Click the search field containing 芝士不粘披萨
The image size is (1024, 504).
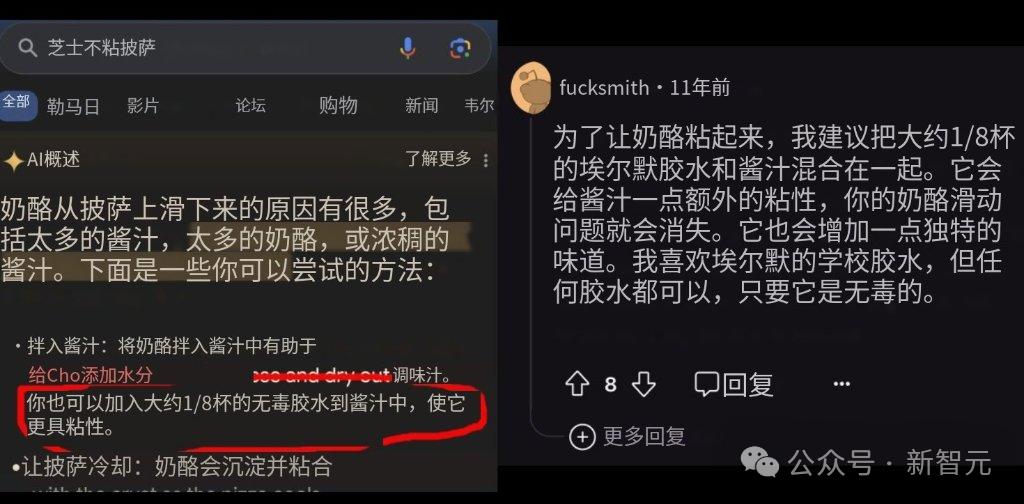(x=245, y=48)
